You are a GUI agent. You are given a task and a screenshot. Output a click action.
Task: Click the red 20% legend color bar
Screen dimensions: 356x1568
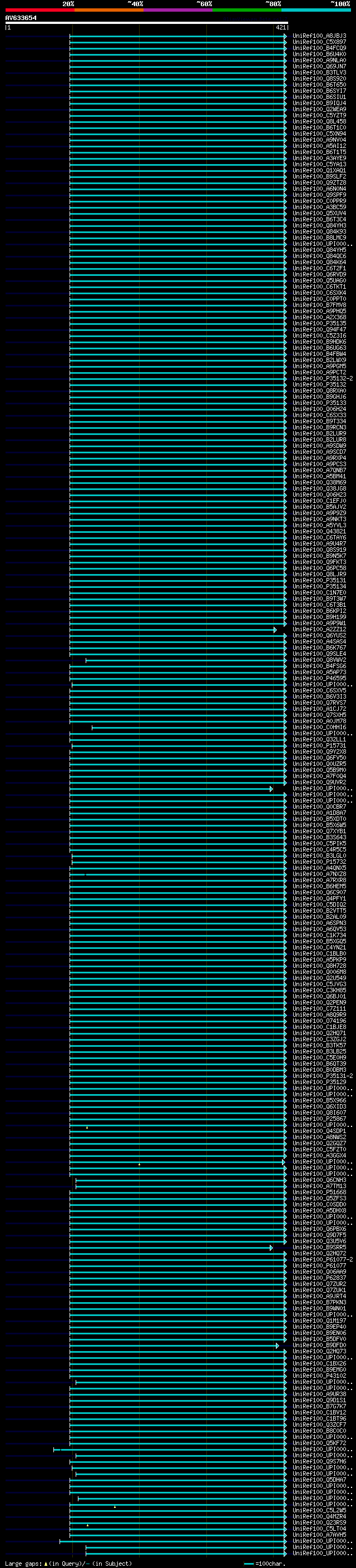point(39,11)
